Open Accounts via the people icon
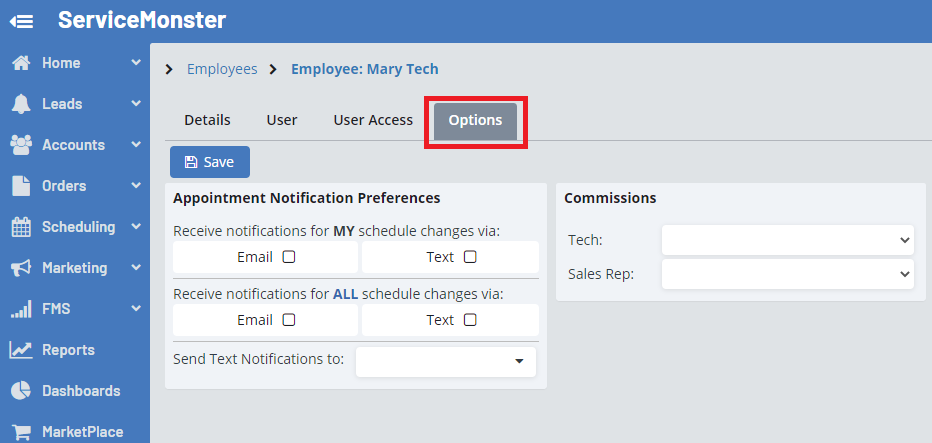This screenshot has height=443, width=932. (x=21, y=145)
